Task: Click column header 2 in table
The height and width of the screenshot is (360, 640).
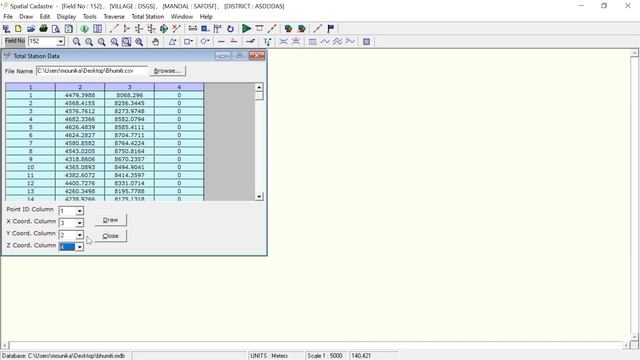Action: (80, 87)
